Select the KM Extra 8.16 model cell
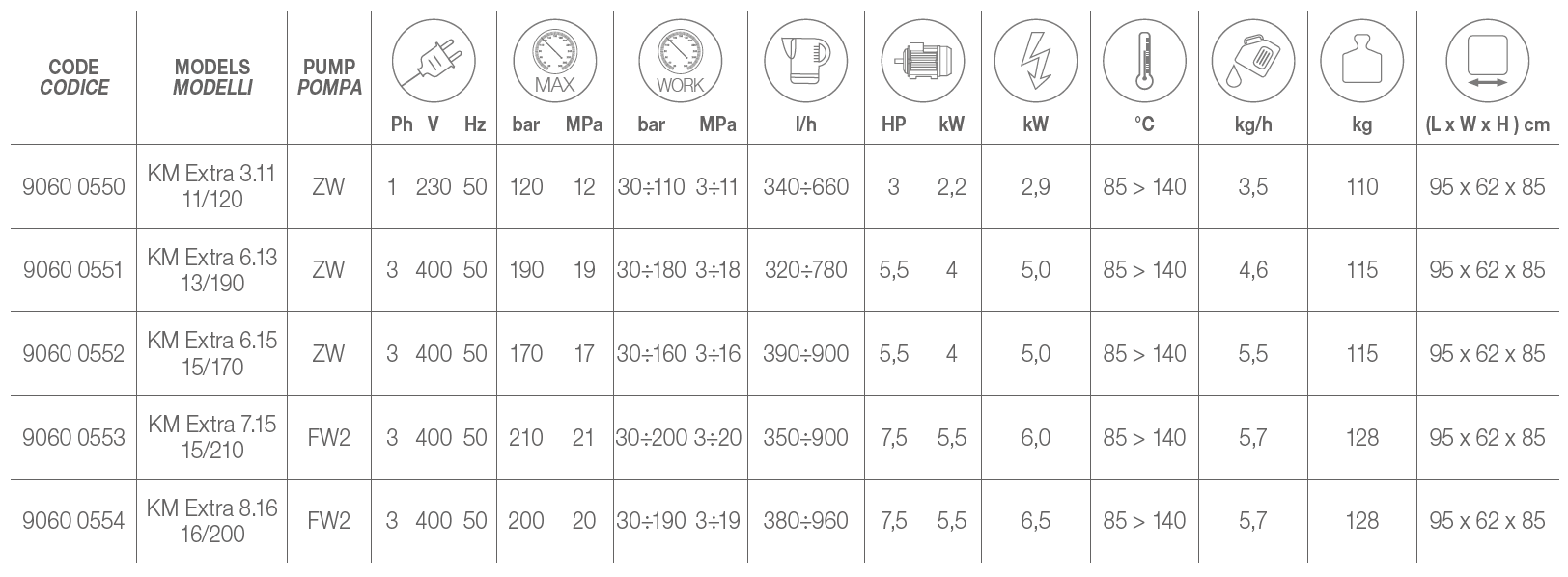The image size is (1568, 577). (212, 521)
